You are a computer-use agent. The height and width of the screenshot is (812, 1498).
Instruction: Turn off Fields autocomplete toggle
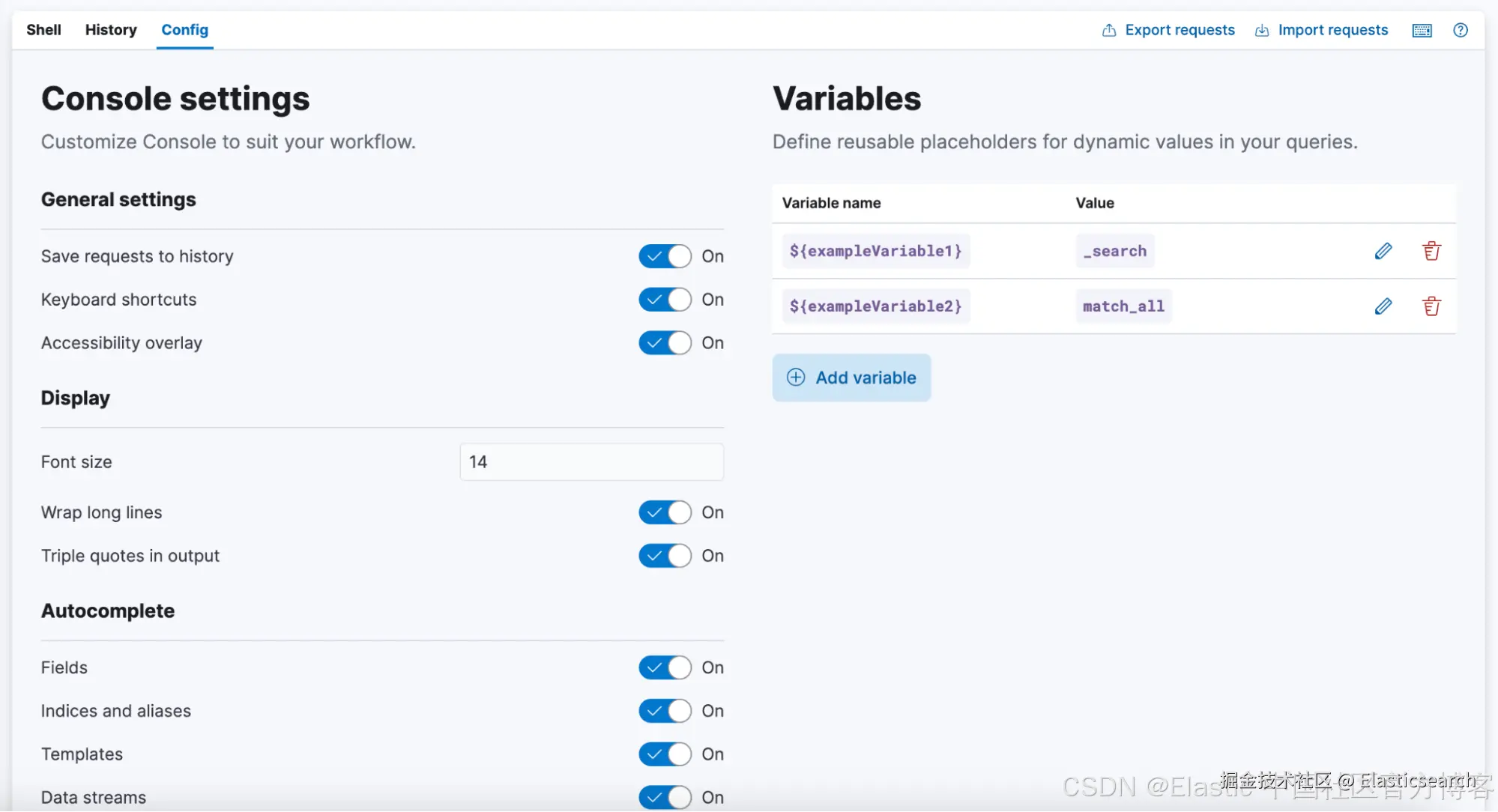(x=665, y=667)
